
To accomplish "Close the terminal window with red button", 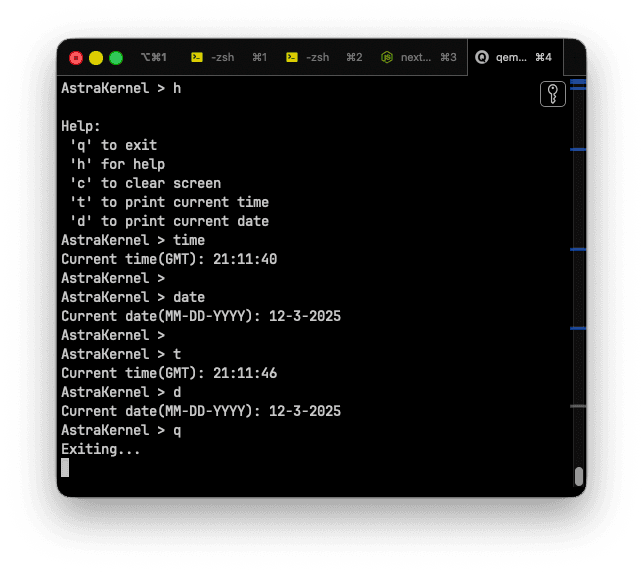I will (x=76, y=58).
